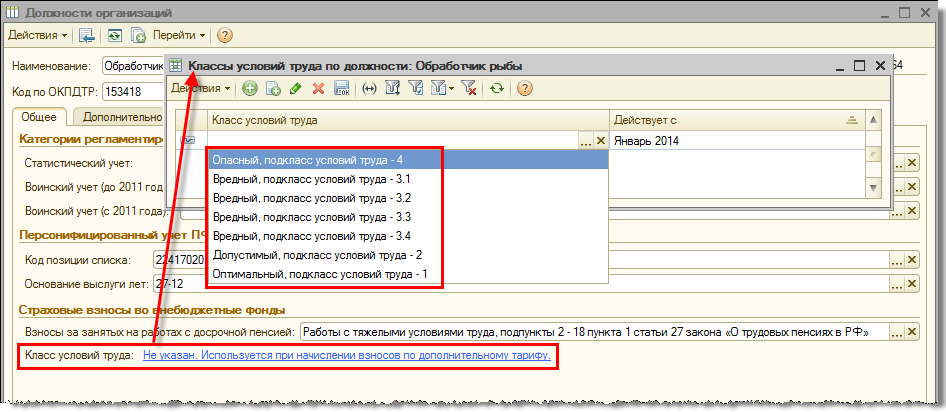Click the Set date interval icon
The image size is (946, 412).
369,89
